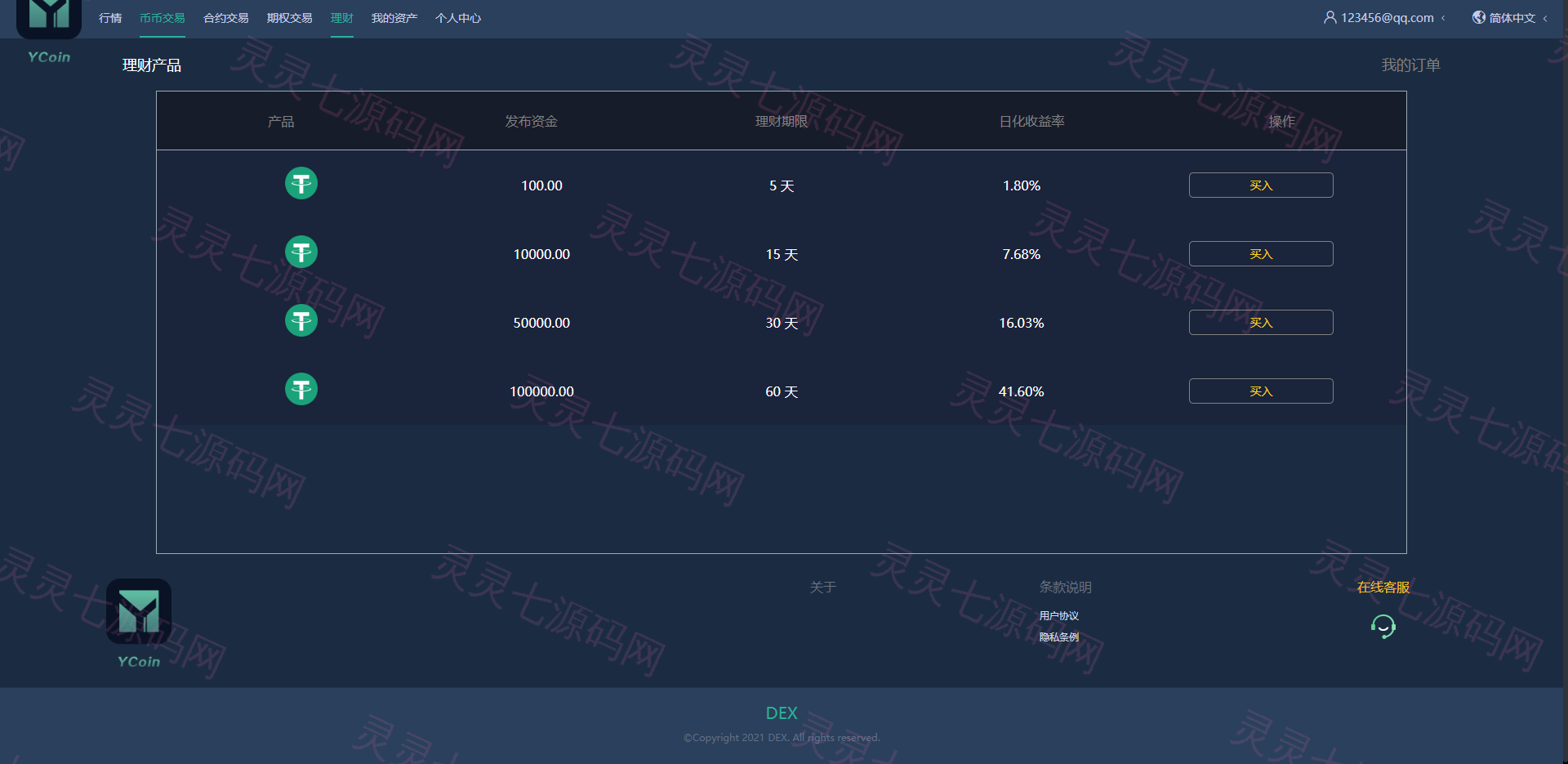Click the 关于 footer heading
The width and height of the screenshot is (1568, 764).
tap(822, 588)
